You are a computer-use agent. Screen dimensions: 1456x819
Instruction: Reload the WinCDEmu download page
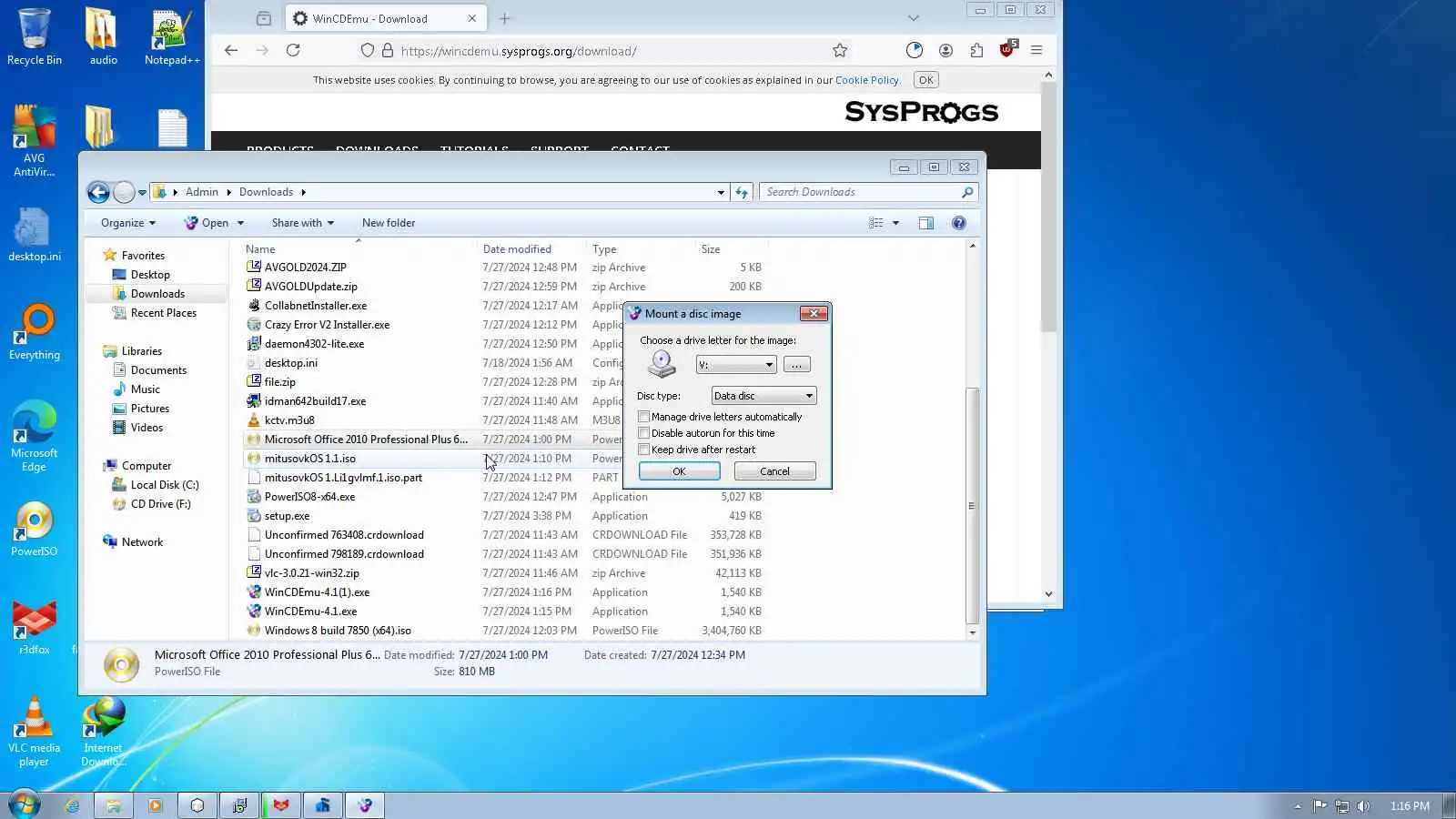293,51
